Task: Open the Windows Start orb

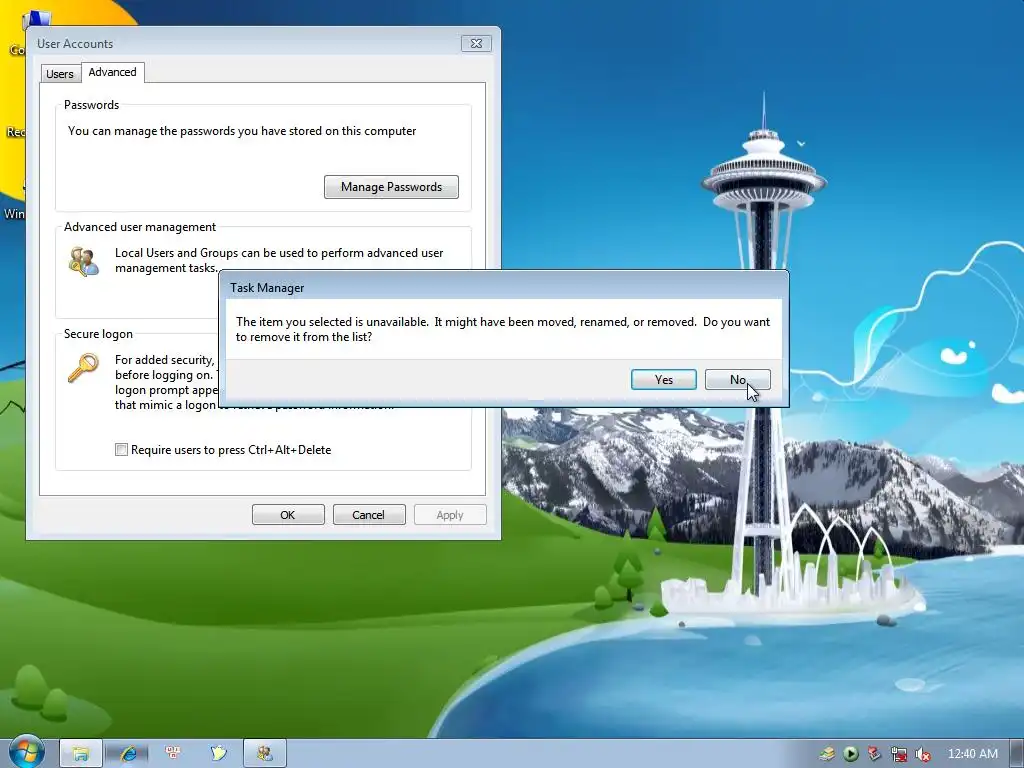Action: (x=27, y=752)
